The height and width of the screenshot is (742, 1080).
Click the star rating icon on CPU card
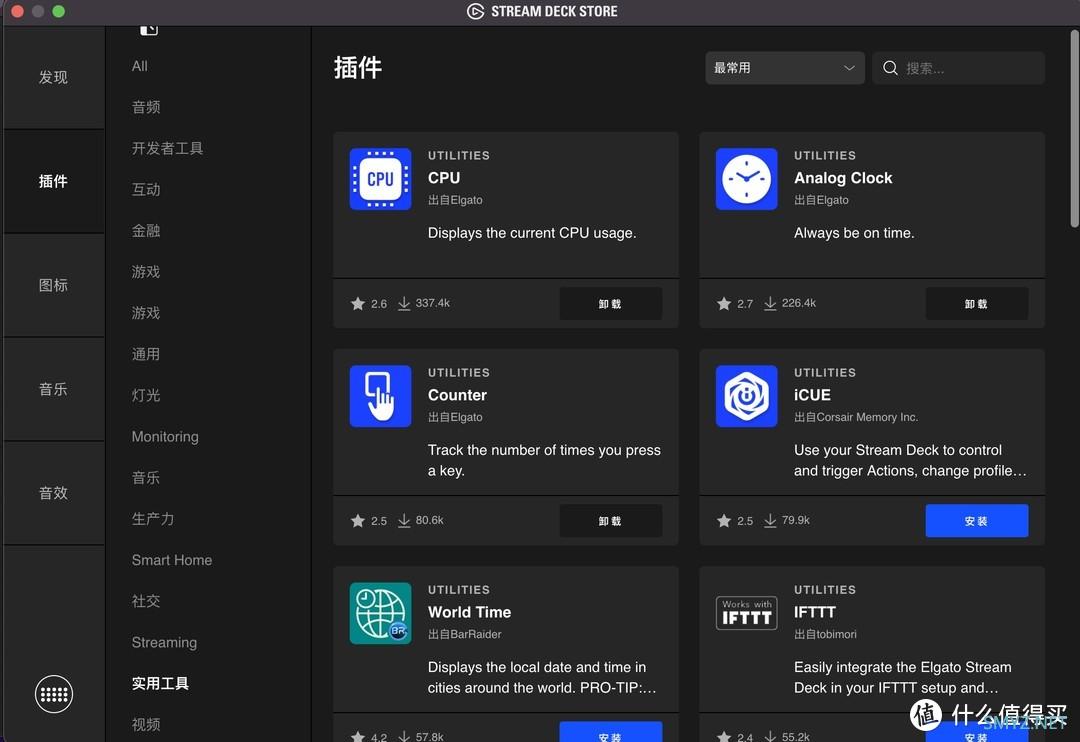[x=357, y=303]
